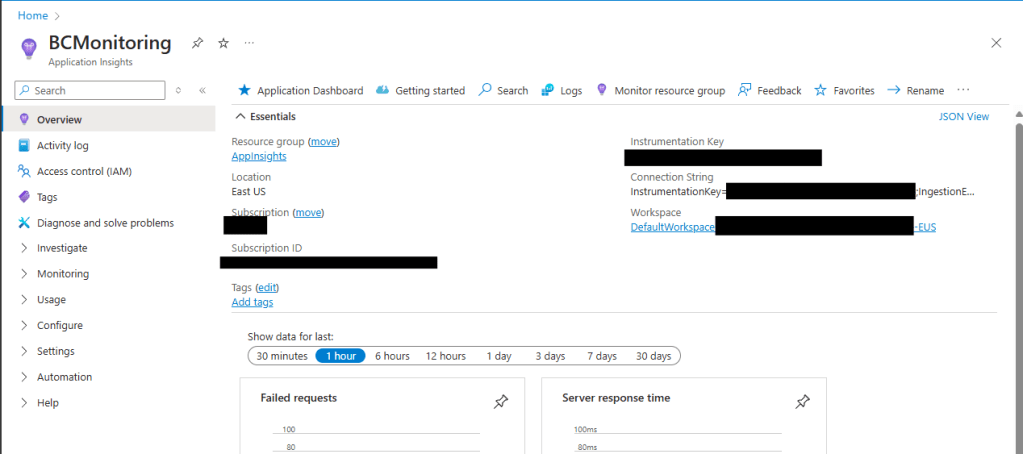The height and width of the screenshot is (454, 1023).
Task: Pin the Failed requests chart
Action: (x=501, y=401)
